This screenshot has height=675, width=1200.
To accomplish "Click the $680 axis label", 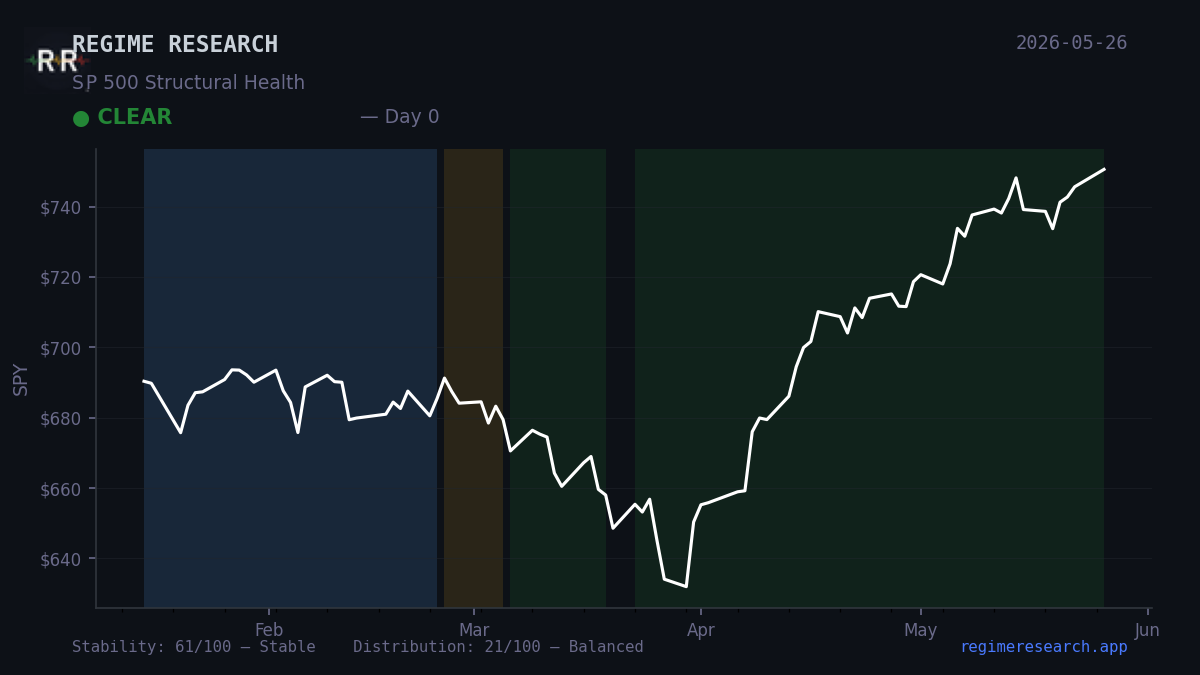I will 61,418.
